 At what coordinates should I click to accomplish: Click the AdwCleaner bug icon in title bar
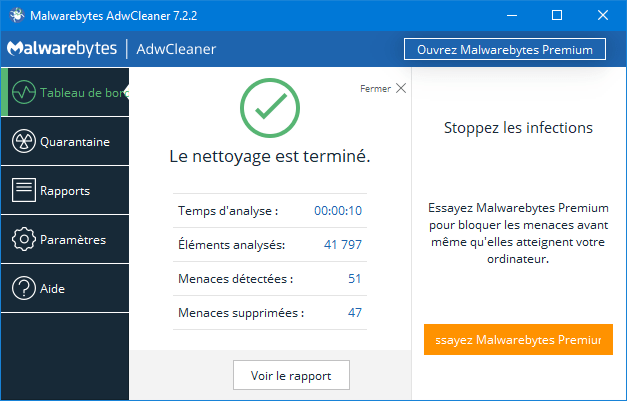click(x=16, y=16)
